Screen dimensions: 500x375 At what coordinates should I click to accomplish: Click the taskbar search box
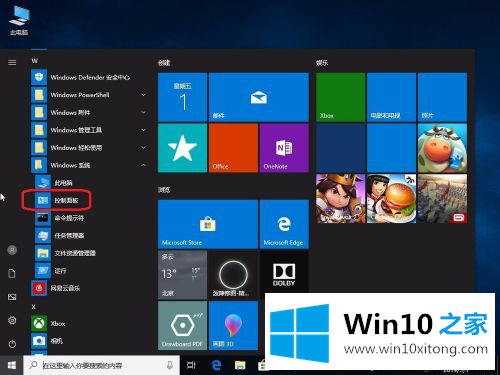(x=102, y=365)
